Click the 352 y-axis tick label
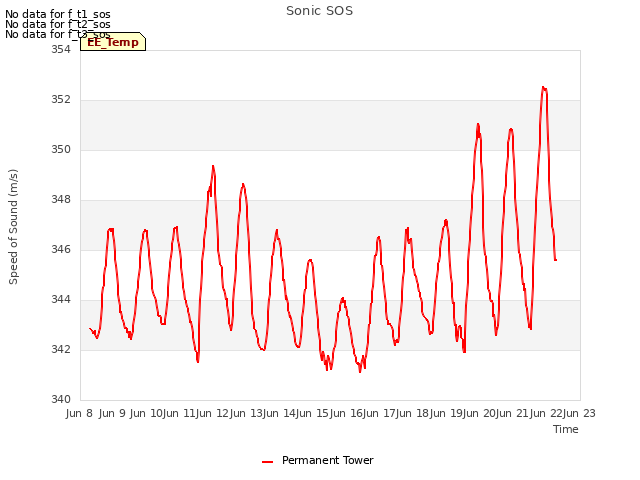640x480 pixels. point(61,100)
